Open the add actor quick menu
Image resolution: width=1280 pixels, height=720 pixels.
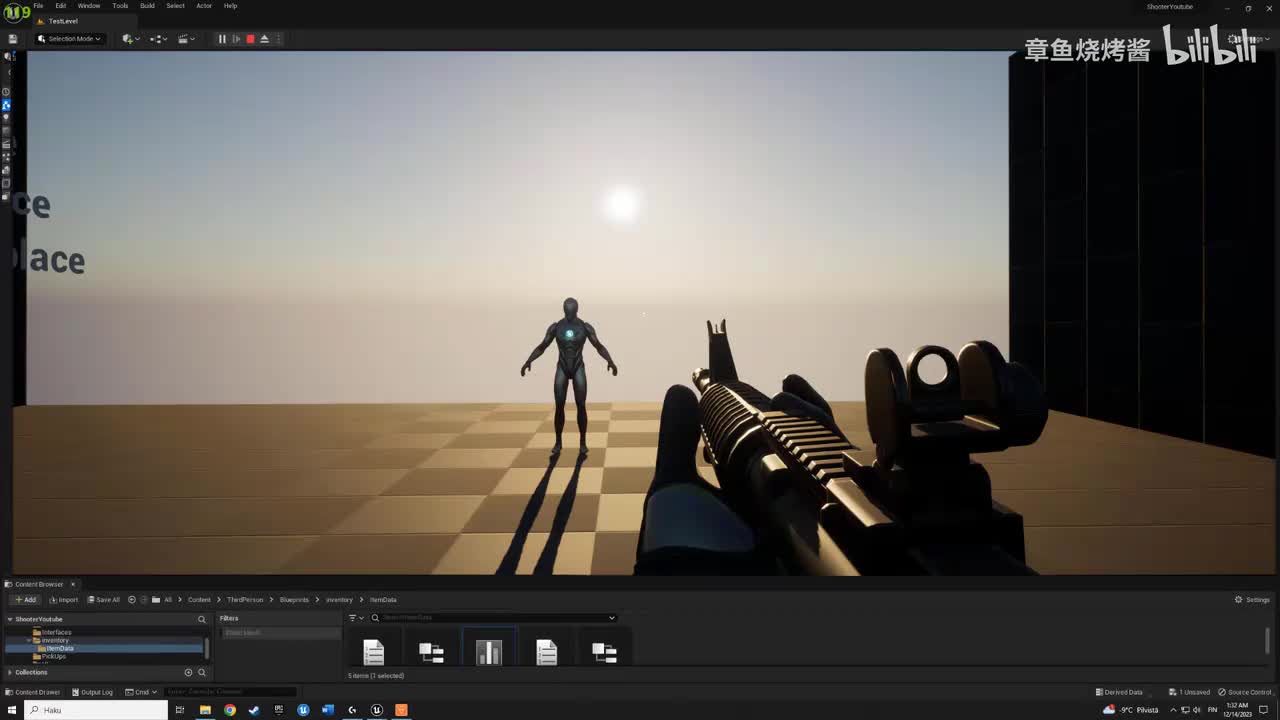point(130,39)
